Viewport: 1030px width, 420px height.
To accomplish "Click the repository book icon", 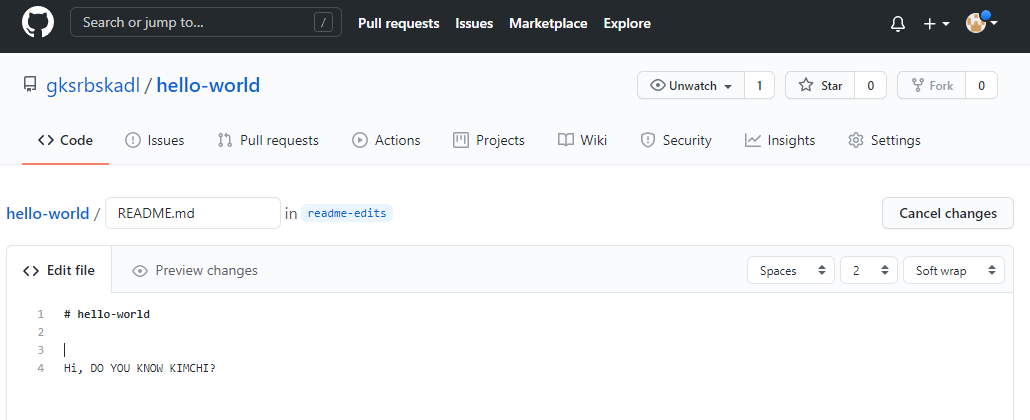I will point(30,85).
